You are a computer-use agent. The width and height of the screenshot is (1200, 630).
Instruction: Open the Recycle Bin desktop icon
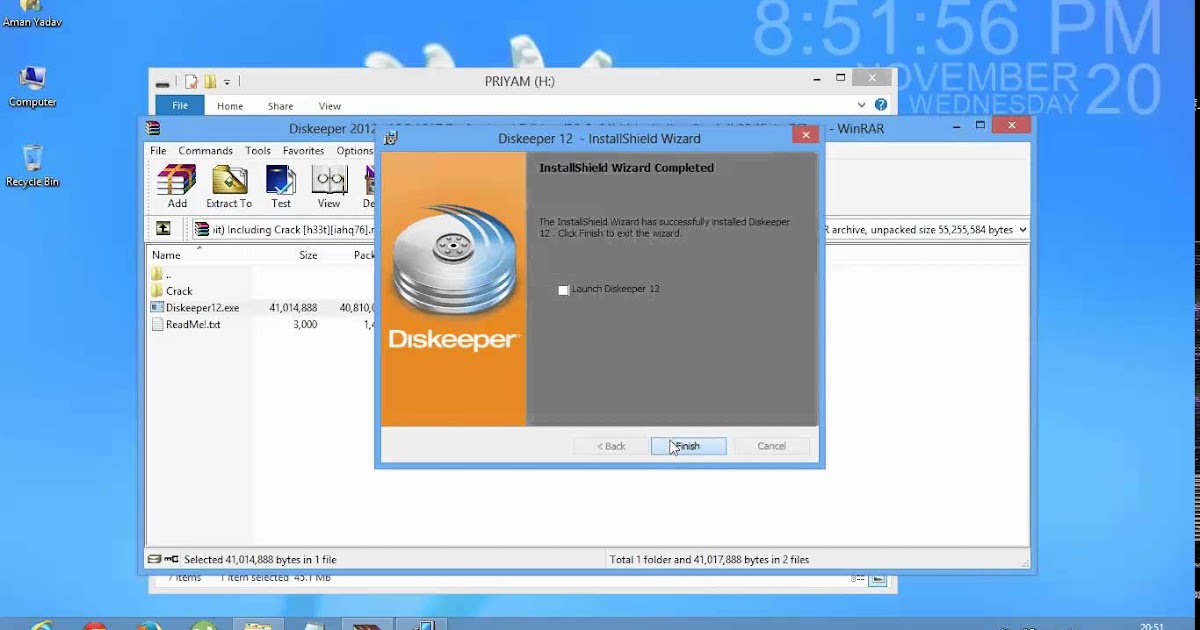coord(32,166)
